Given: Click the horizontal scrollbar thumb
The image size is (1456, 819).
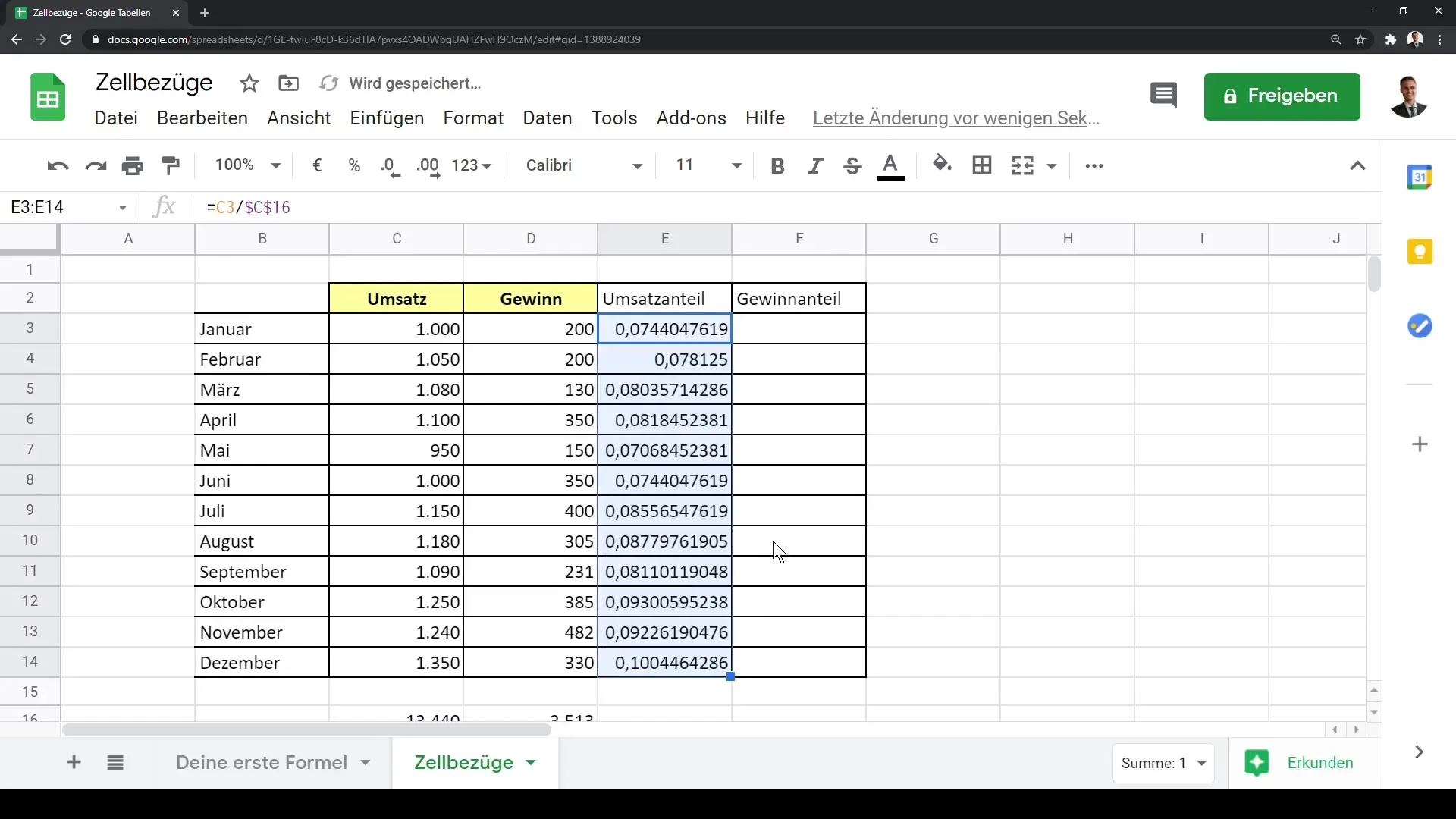Looking at the screenshot, I should 306,730.
